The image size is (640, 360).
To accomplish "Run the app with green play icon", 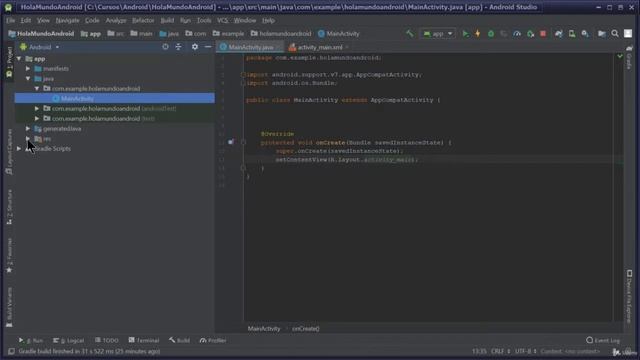I will [465, 34].
